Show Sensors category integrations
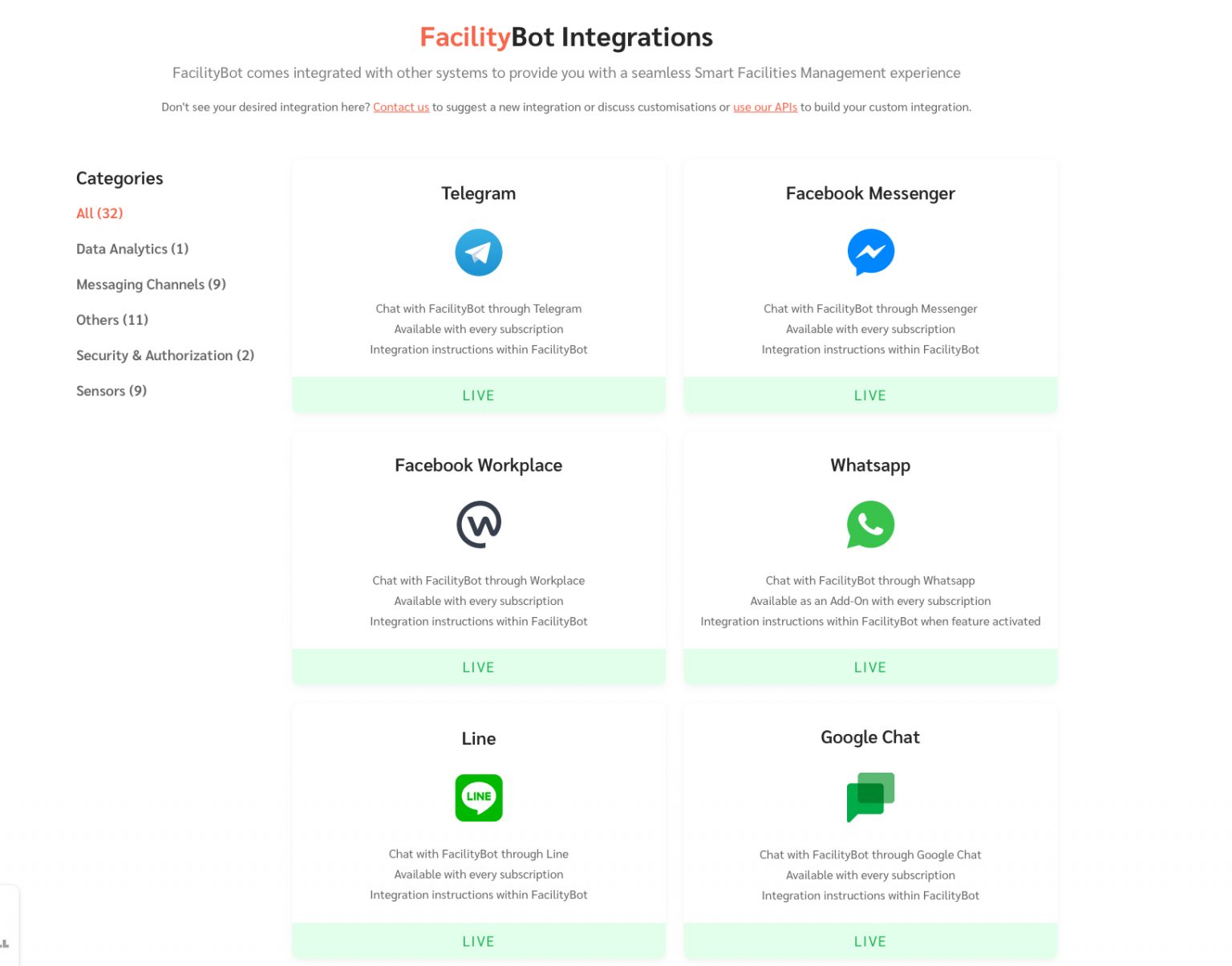This screenshot has height=966, width=1232. [111, 391]
